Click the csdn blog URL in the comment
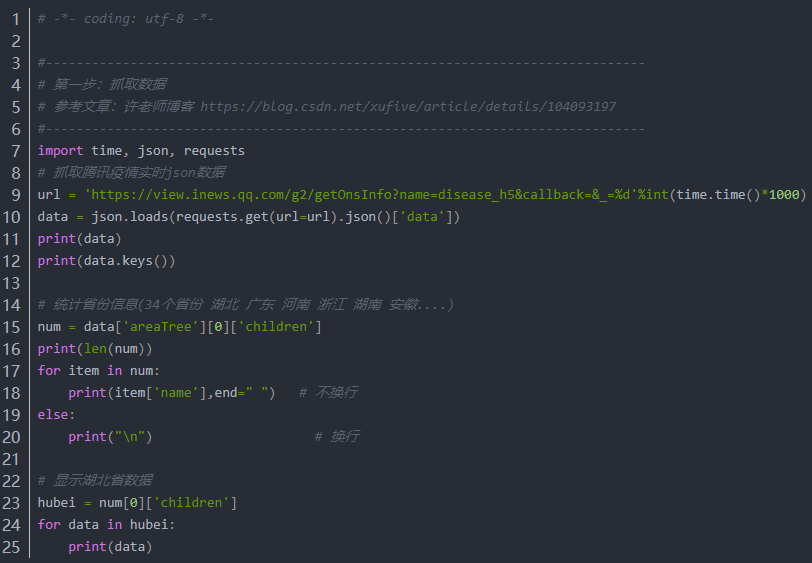Screen dimensions: 812x563 tap(408, 107)
